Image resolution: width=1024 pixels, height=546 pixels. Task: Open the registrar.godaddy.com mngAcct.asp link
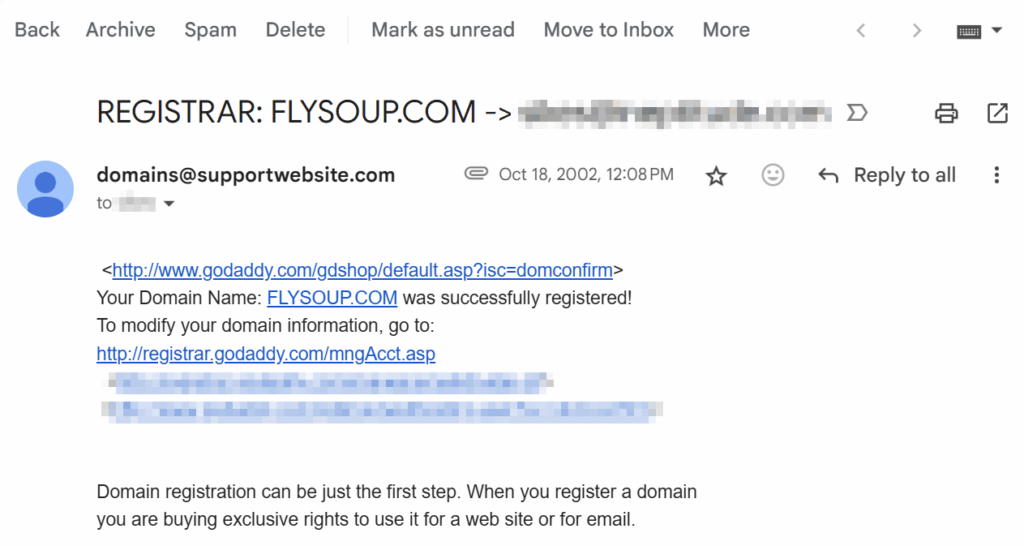[x=266, y=353]
